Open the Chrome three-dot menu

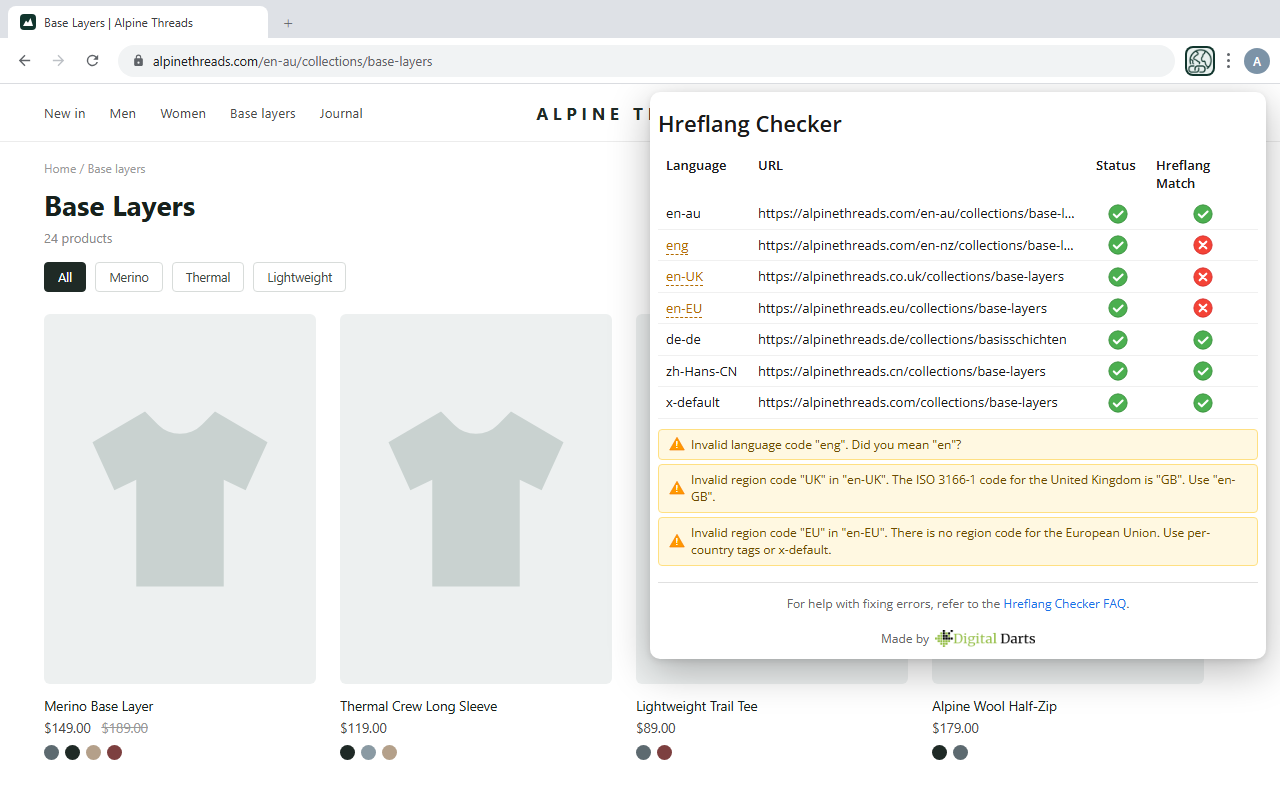[x=1228, y=61]
